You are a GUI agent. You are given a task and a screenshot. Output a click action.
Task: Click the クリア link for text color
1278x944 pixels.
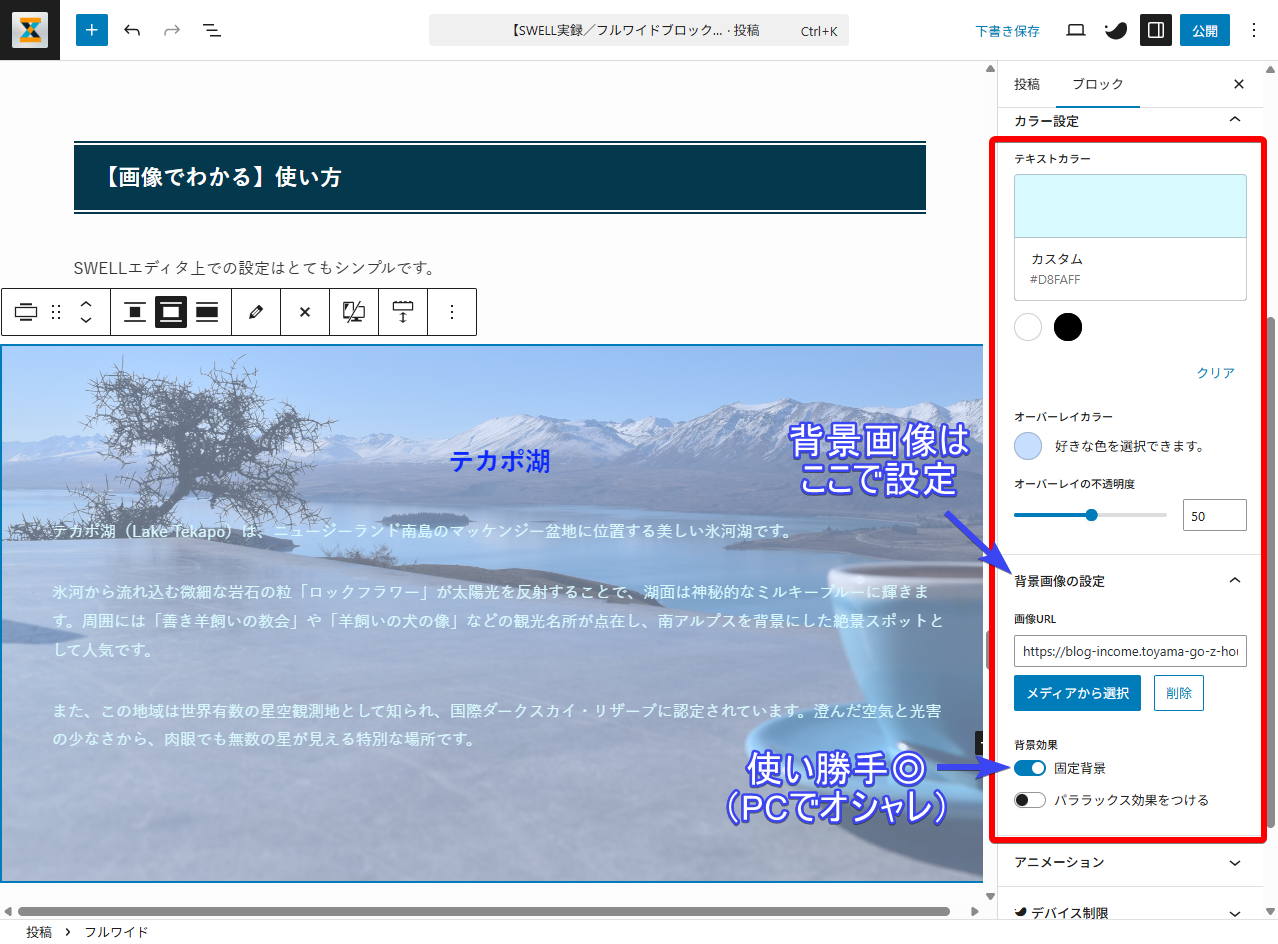point(1215,373)
